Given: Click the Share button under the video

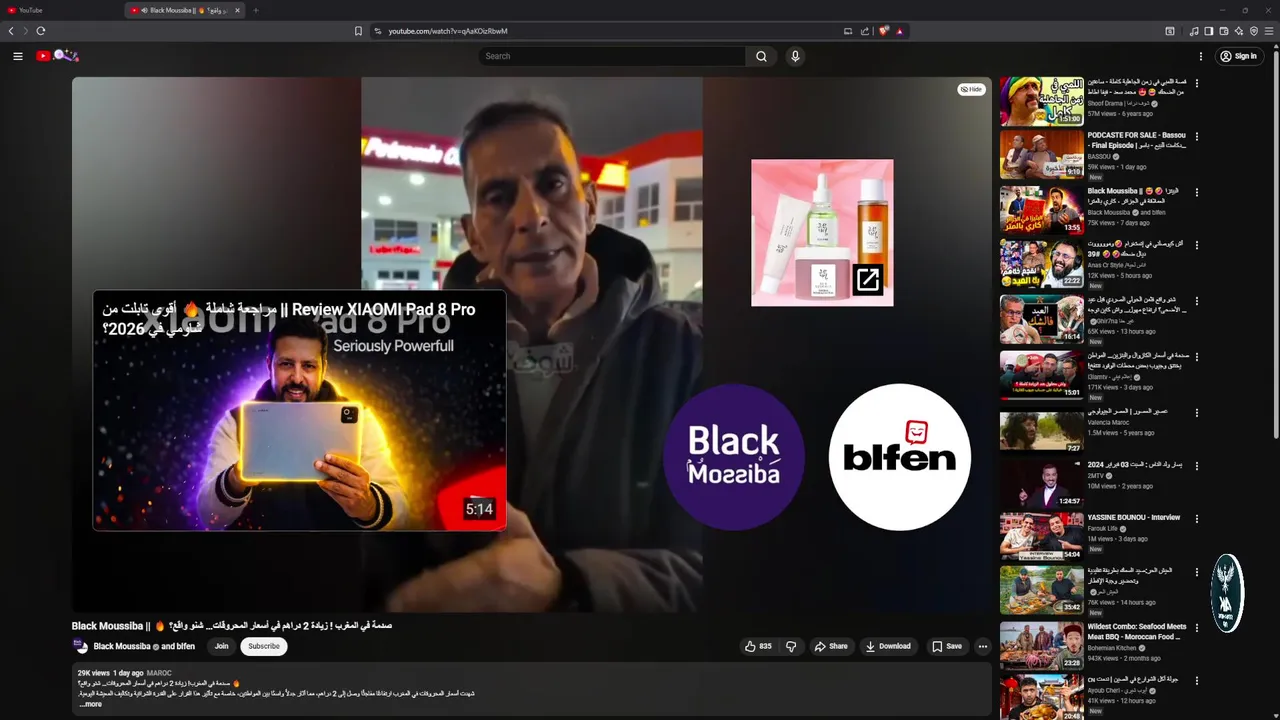Looking at the screenshot, I should coord(831,646).
